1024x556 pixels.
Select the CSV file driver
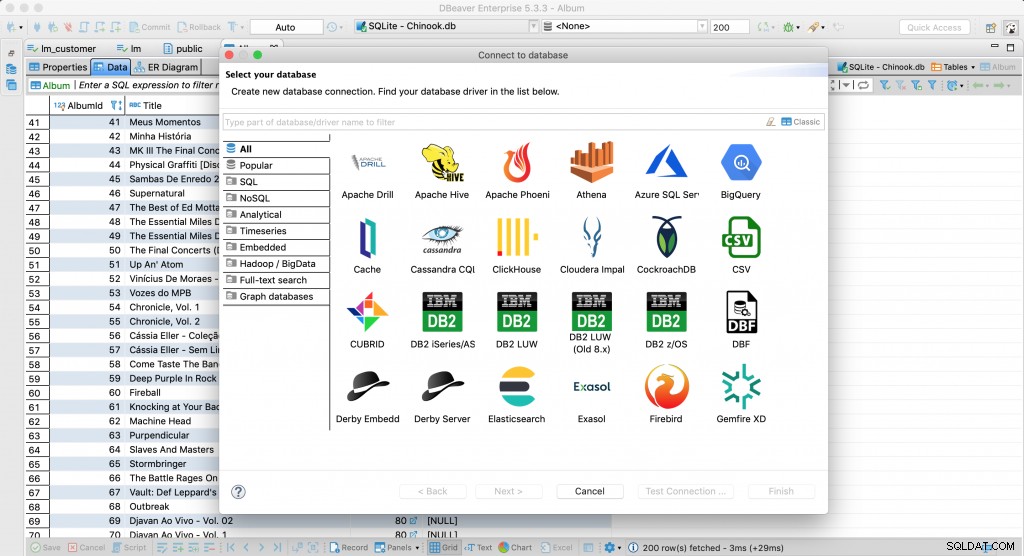coord(741,237)
